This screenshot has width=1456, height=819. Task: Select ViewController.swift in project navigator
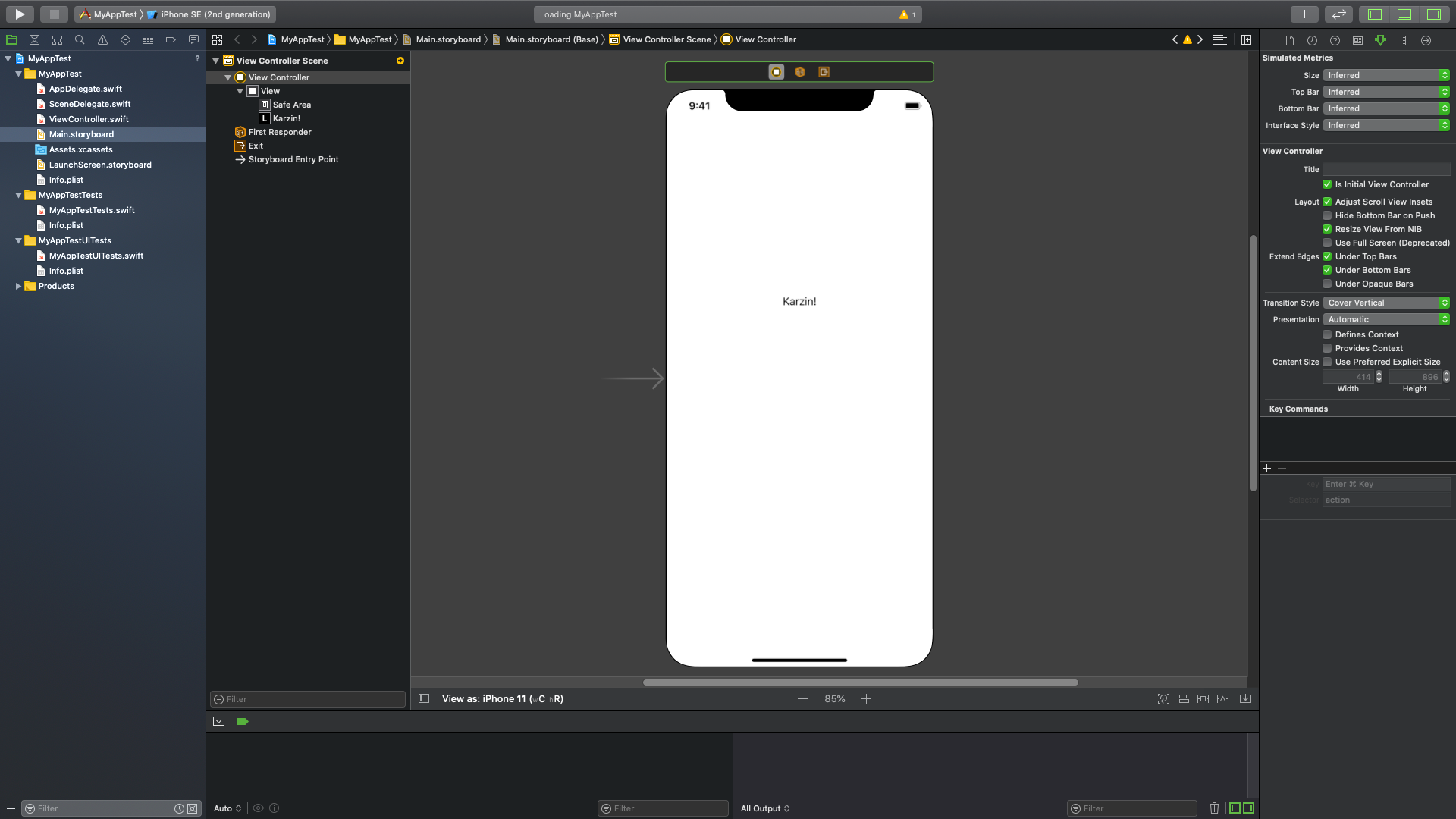pyautogui.click(x=88, y=119)
